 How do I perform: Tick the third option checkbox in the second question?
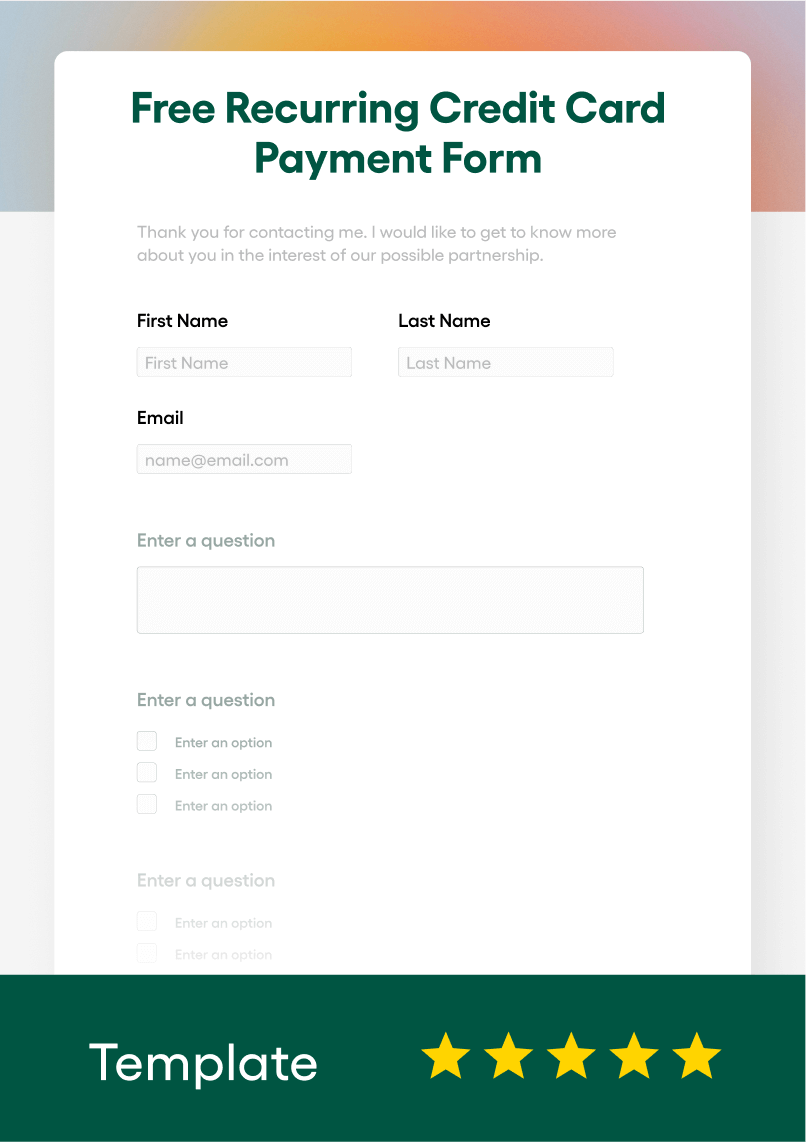[x=147, y=804]
